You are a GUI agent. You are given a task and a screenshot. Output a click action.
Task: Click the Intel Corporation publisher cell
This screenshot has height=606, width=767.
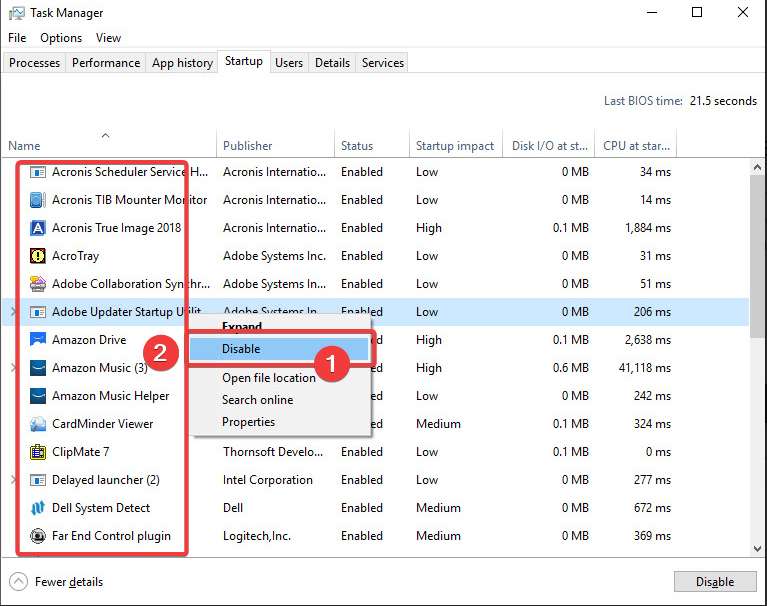click(x=268, y=480)
